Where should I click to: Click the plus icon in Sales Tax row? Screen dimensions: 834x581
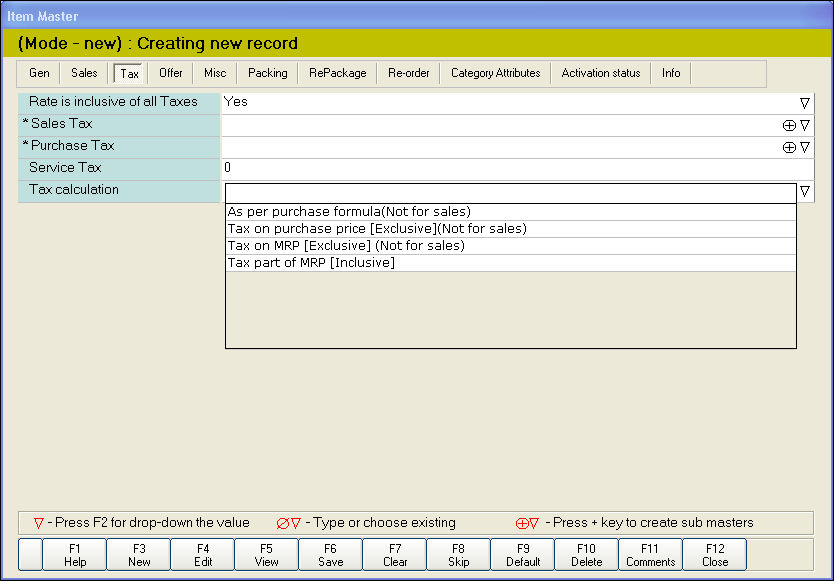tap(789, 125)
